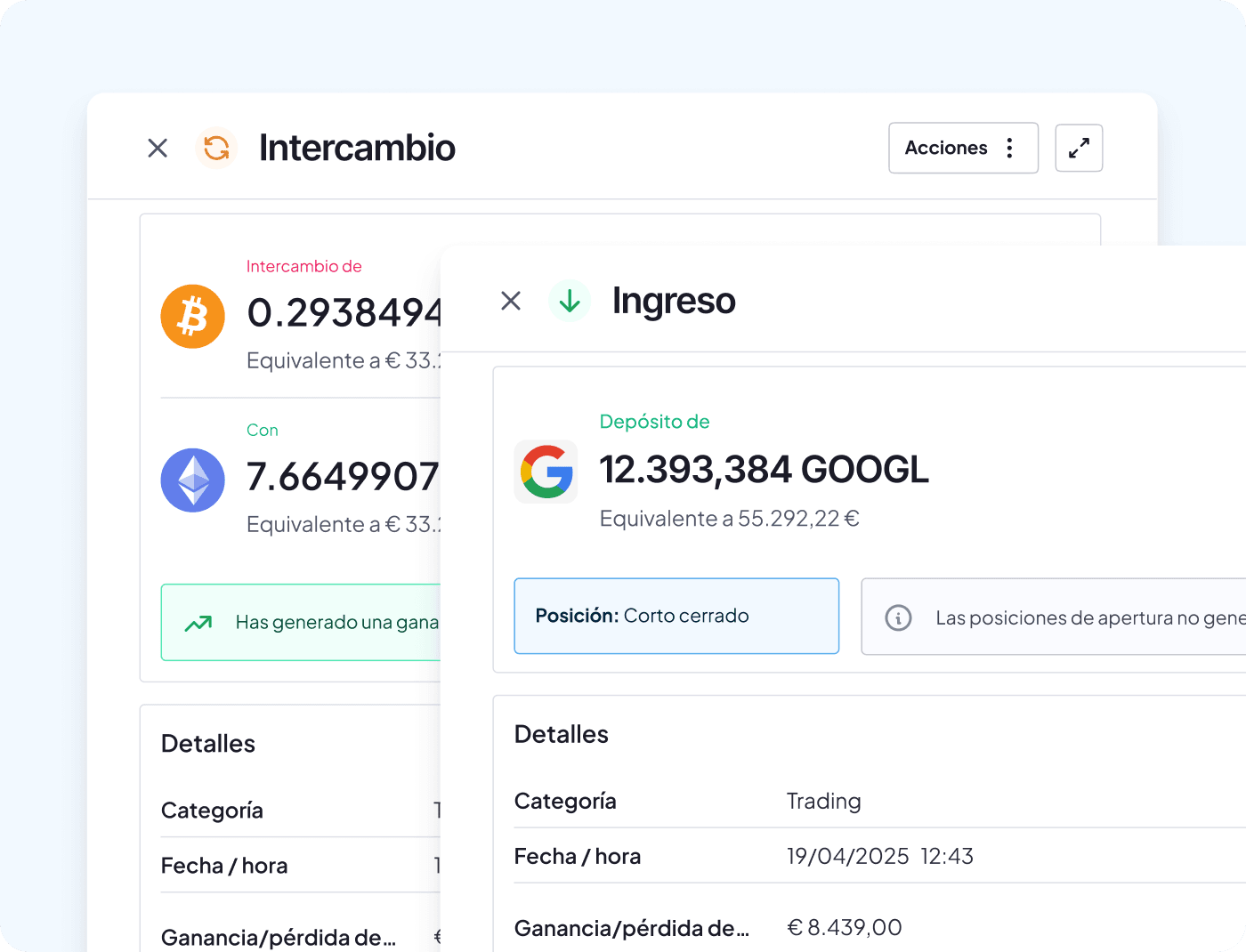Viewport: 1246px width, 952px height.
Task: Click the Bitcoin 'Equivalente a € 33' text
Action: (x=344, y=361)
